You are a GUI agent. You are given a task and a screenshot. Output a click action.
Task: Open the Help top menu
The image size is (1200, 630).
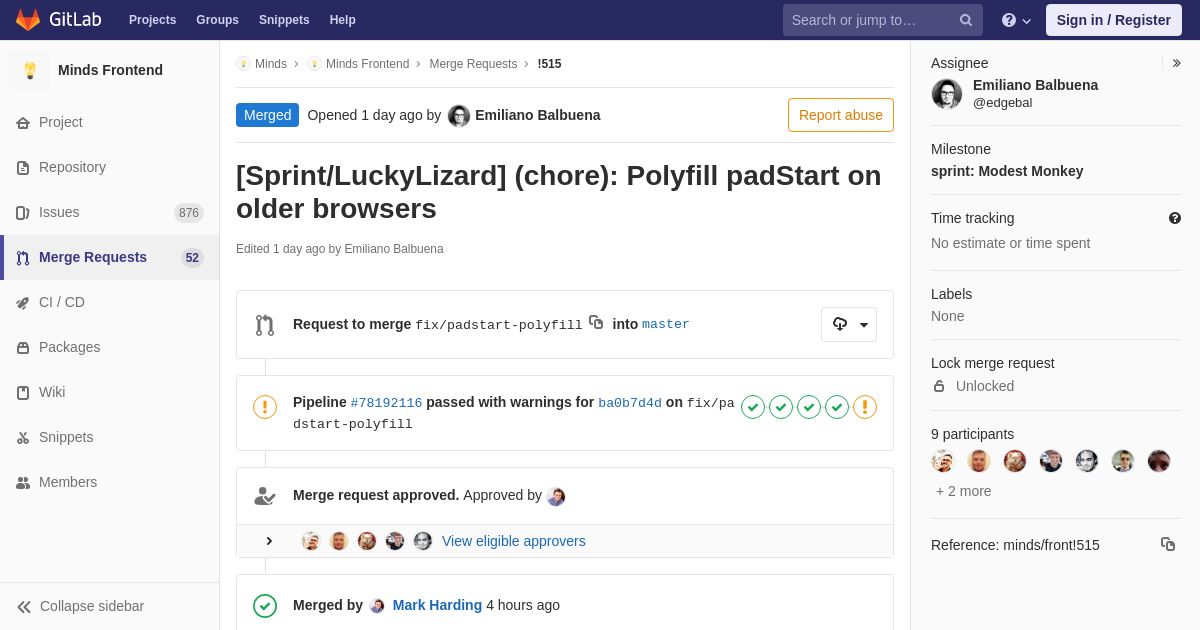pyautogui.click(x=343, y=20)
